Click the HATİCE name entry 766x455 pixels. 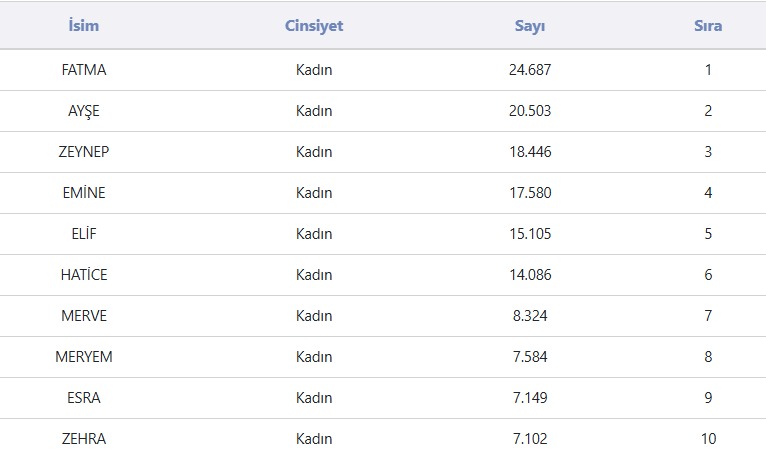point(83,275)
